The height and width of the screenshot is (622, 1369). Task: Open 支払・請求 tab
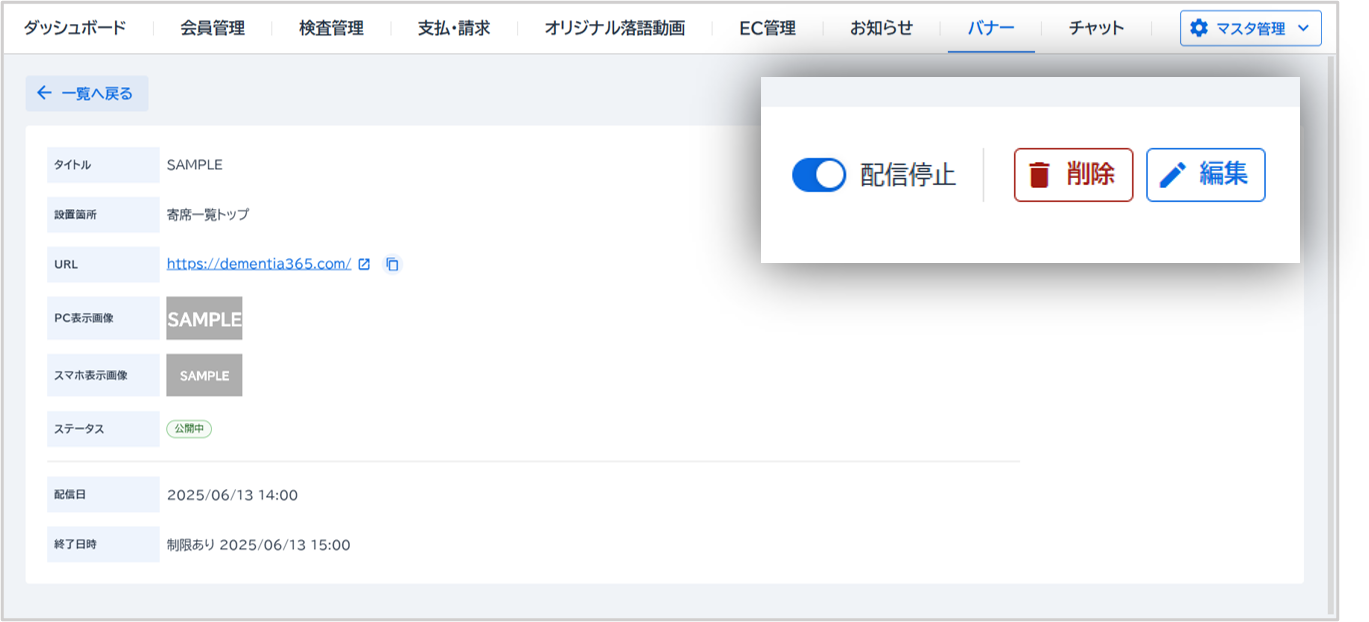[454, 28]
